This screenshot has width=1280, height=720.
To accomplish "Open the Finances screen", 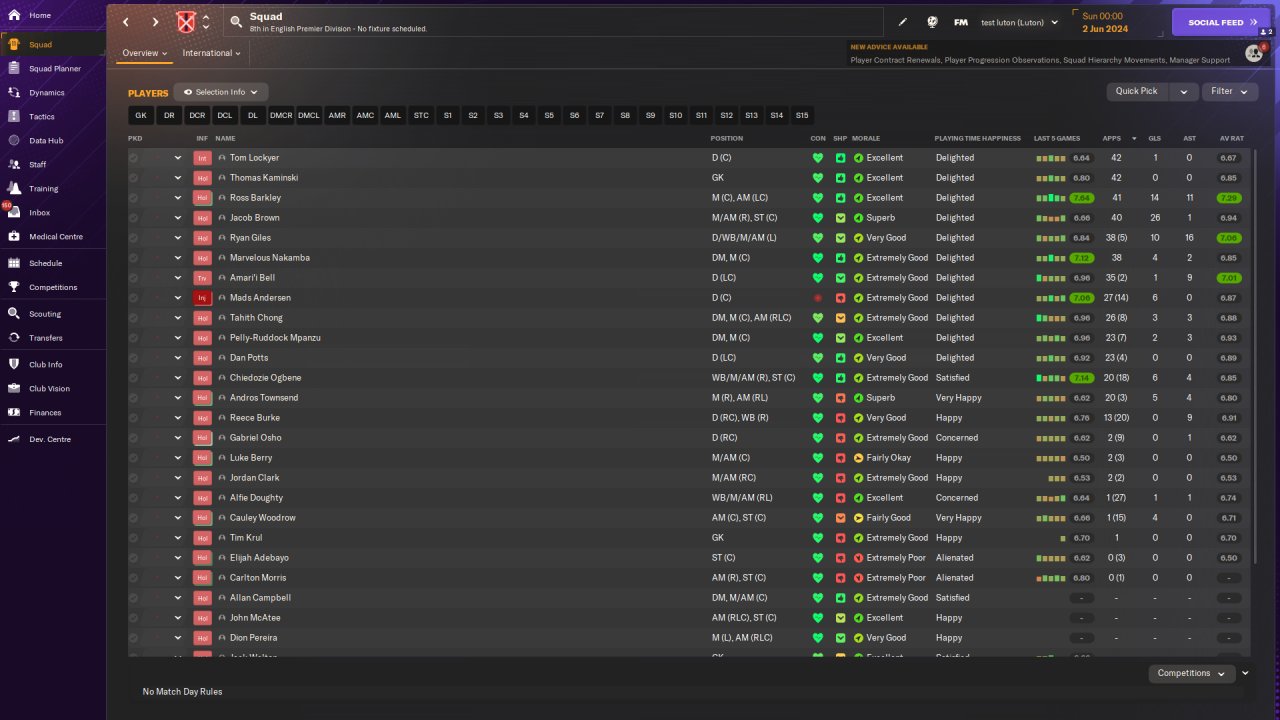I will point(52,412).
